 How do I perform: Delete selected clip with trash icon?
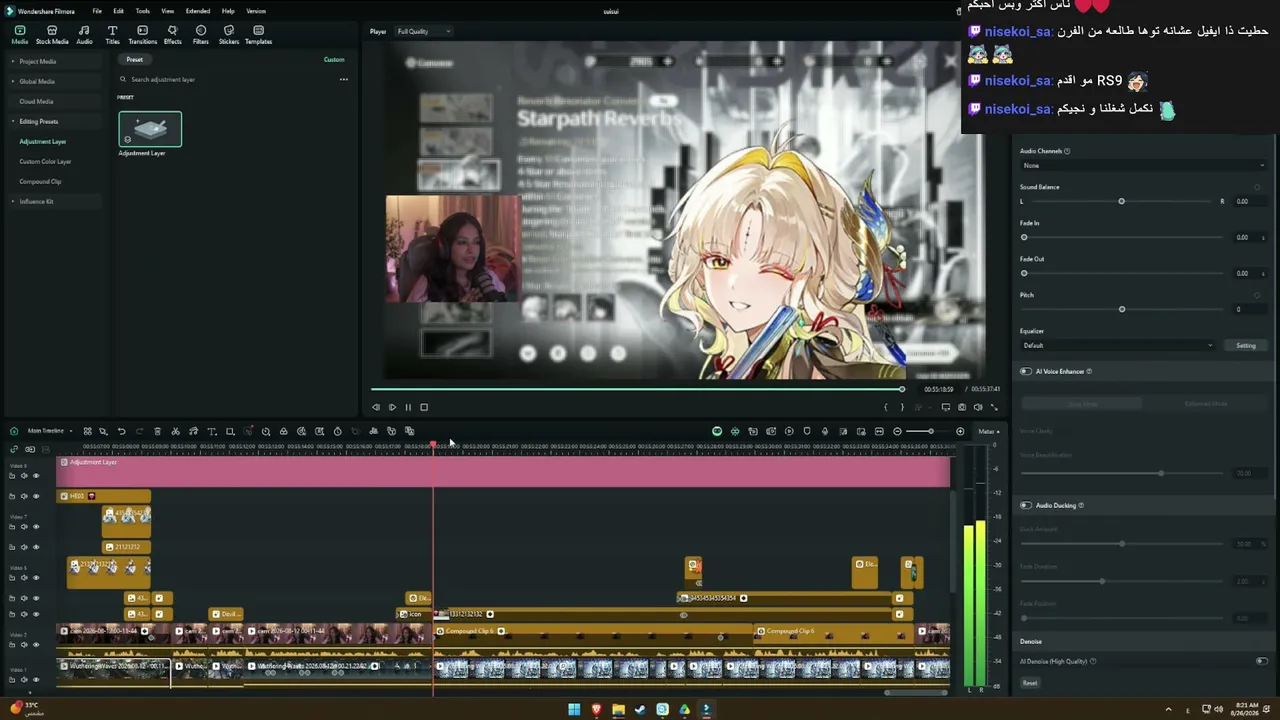157,431
